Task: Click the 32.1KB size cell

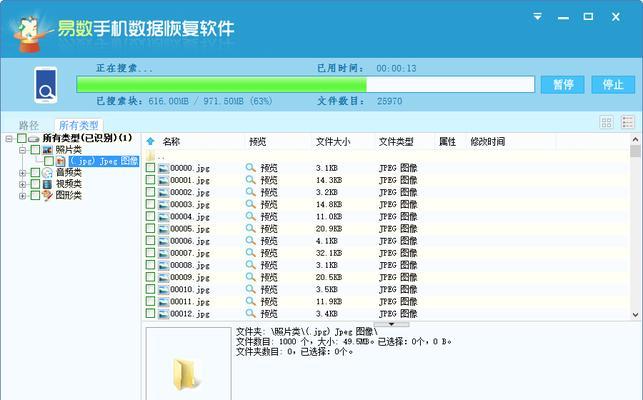Action: (329, 253)
